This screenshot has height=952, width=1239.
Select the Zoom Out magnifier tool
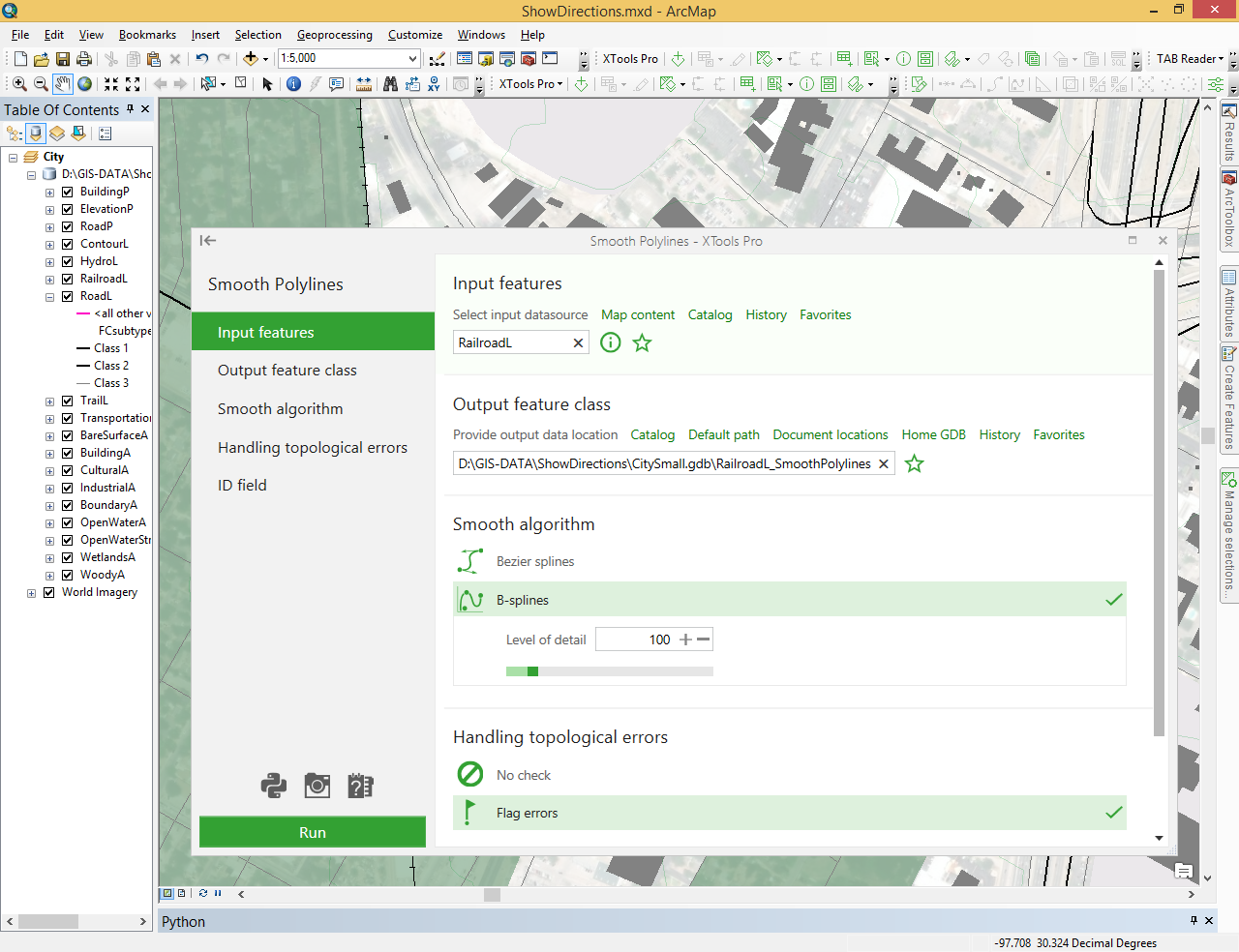click(41, 84)
